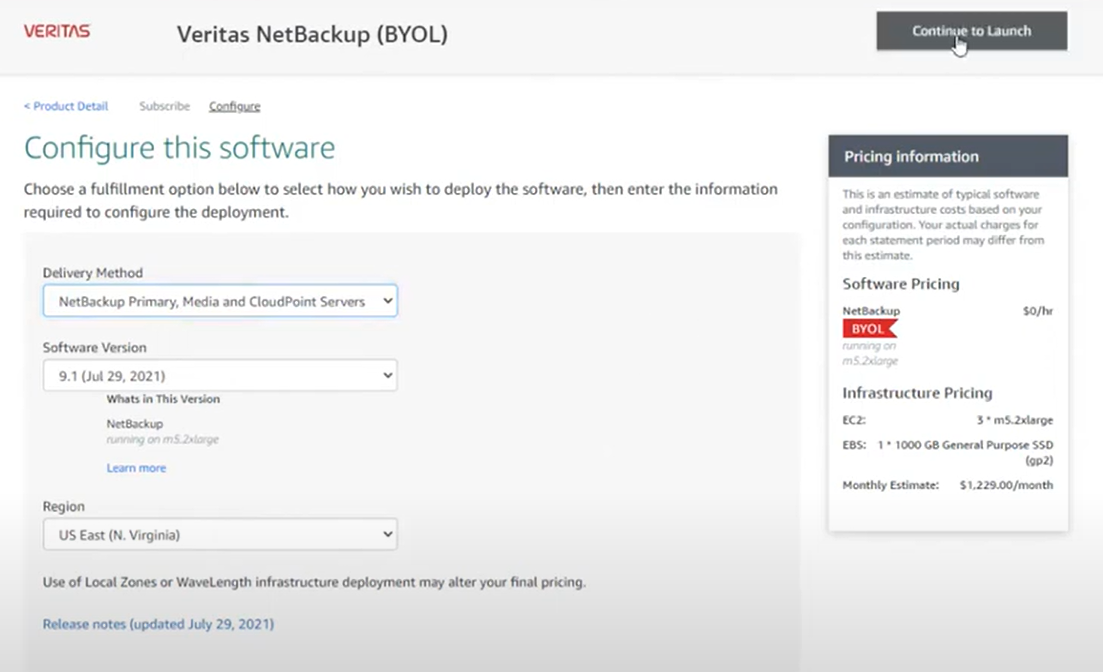Click the Delivery Method label

(x=93, y=273)
